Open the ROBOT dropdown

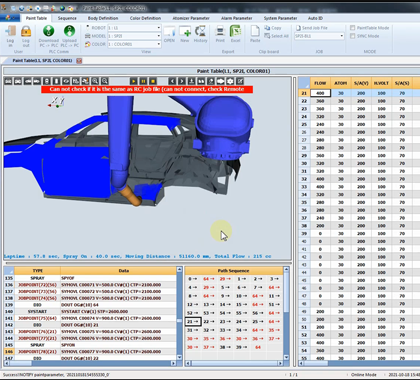coord(159,28)
